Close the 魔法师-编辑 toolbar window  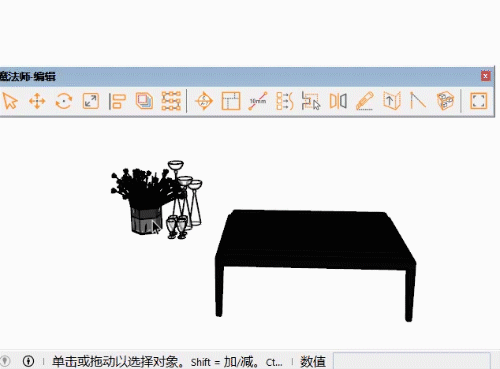[x=485, y=76]
